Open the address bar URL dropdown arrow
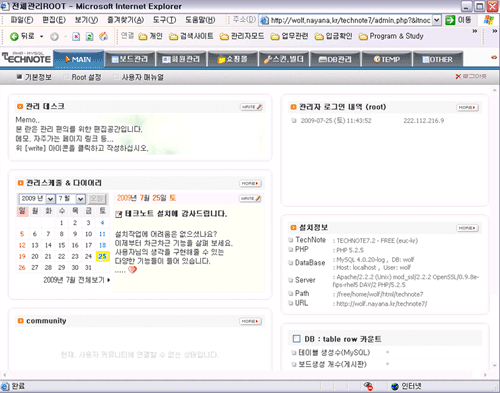500x393 pixels. pos(436,20)
